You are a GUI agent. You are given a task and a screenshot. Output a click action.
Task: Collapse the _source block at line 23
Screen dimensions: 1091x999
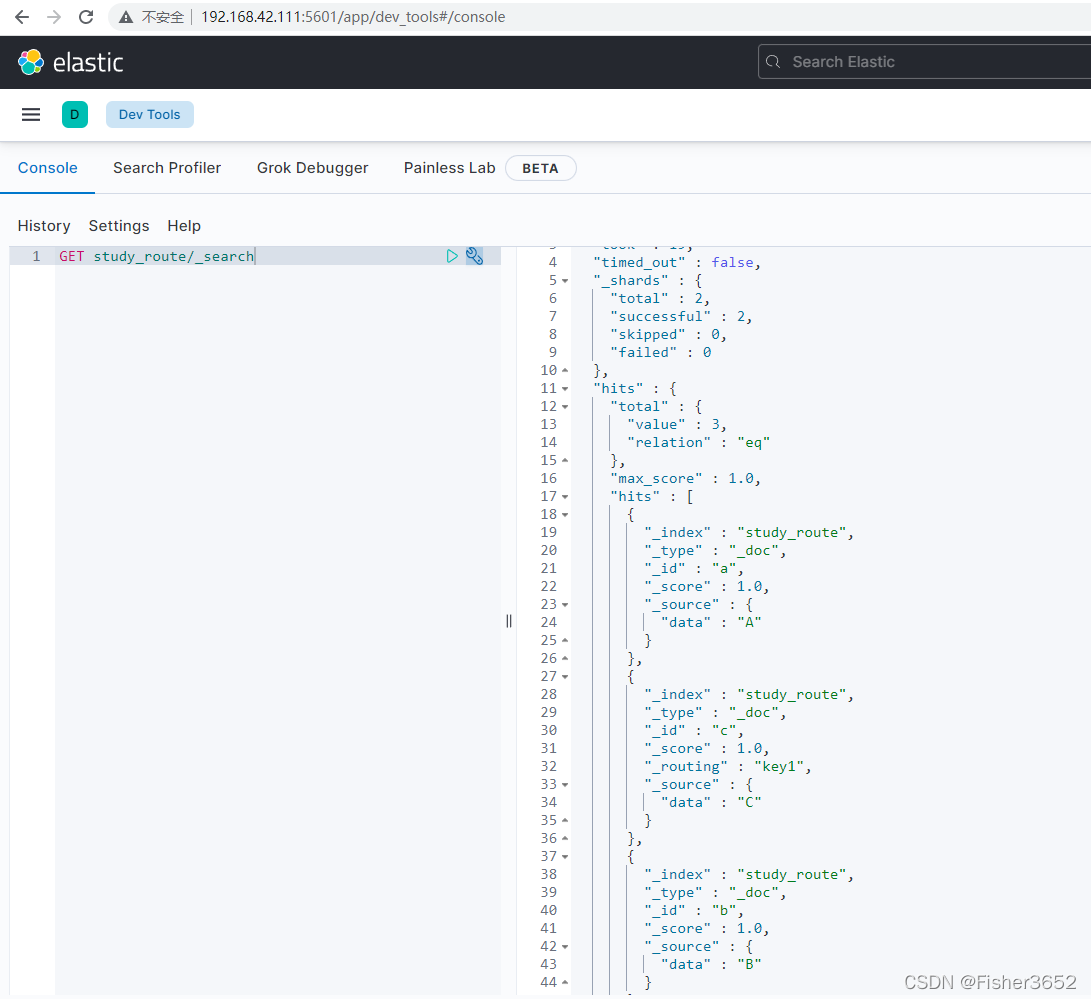(x=565, y=605)
